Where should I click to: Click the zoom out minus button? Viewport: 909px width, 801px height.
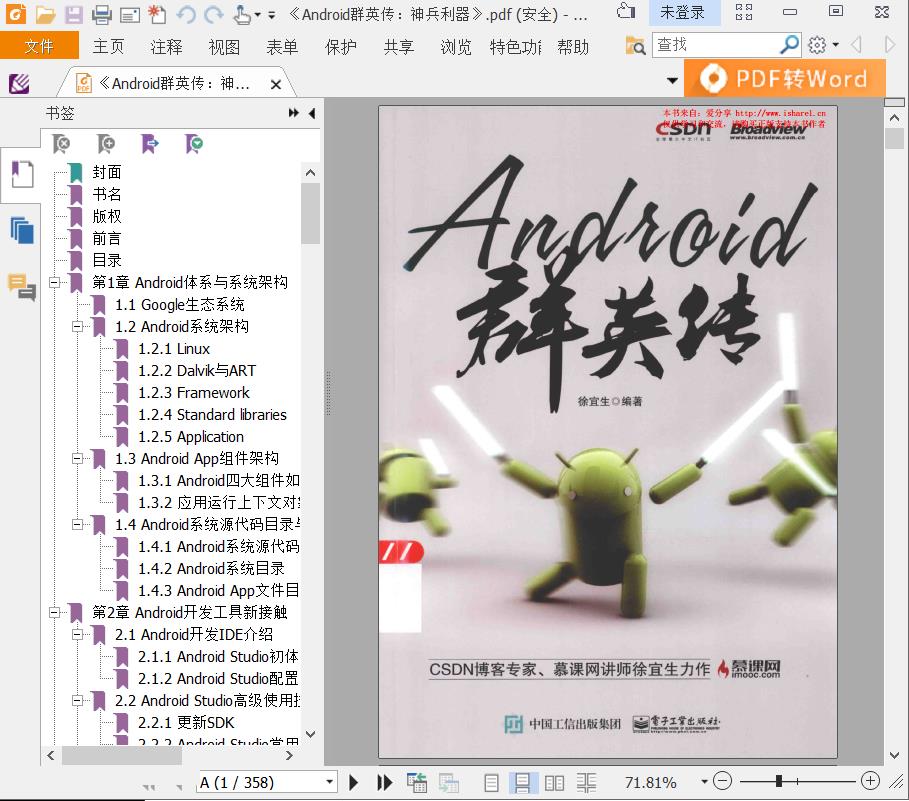pos(722,781)
